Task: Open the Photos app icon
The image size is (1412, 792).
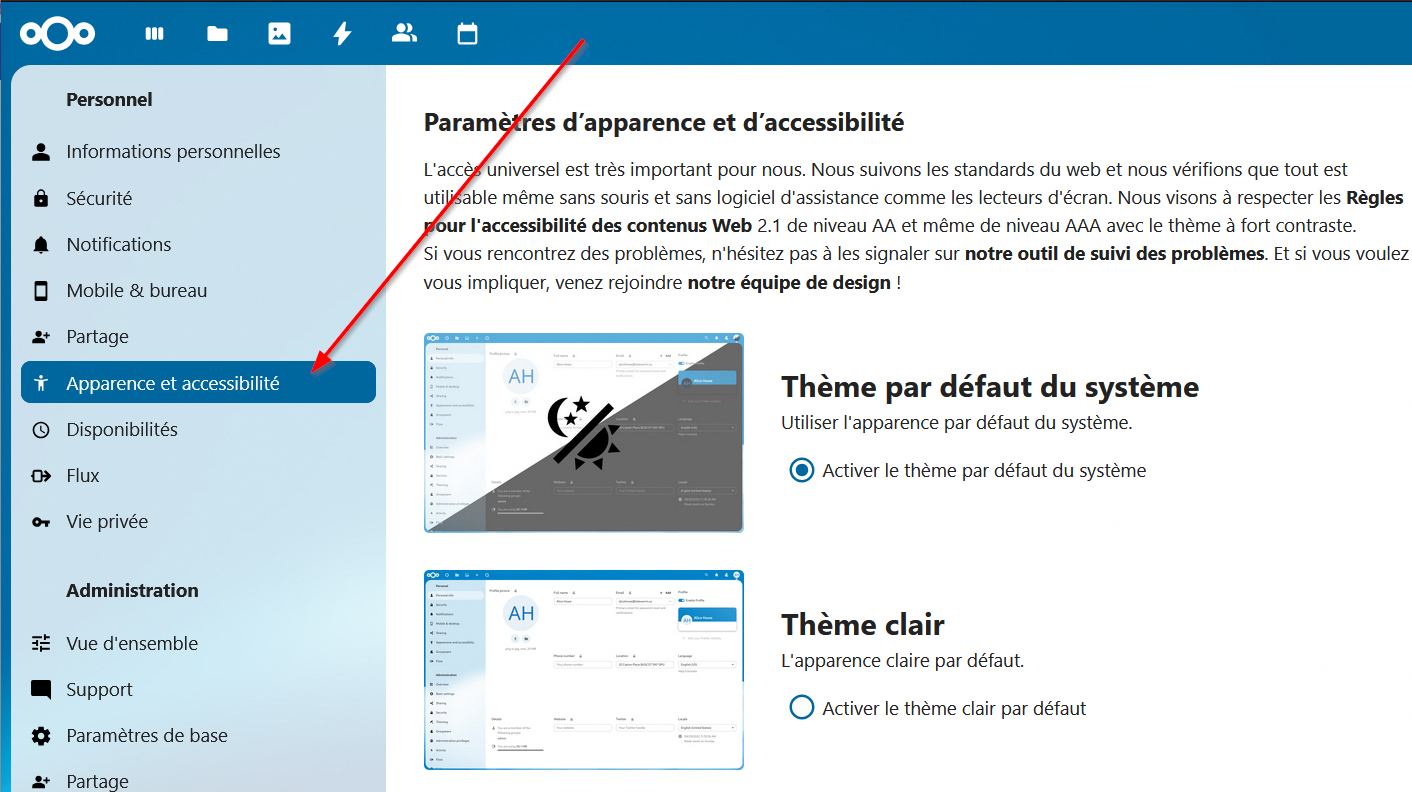Action: [x=279, y=34]
